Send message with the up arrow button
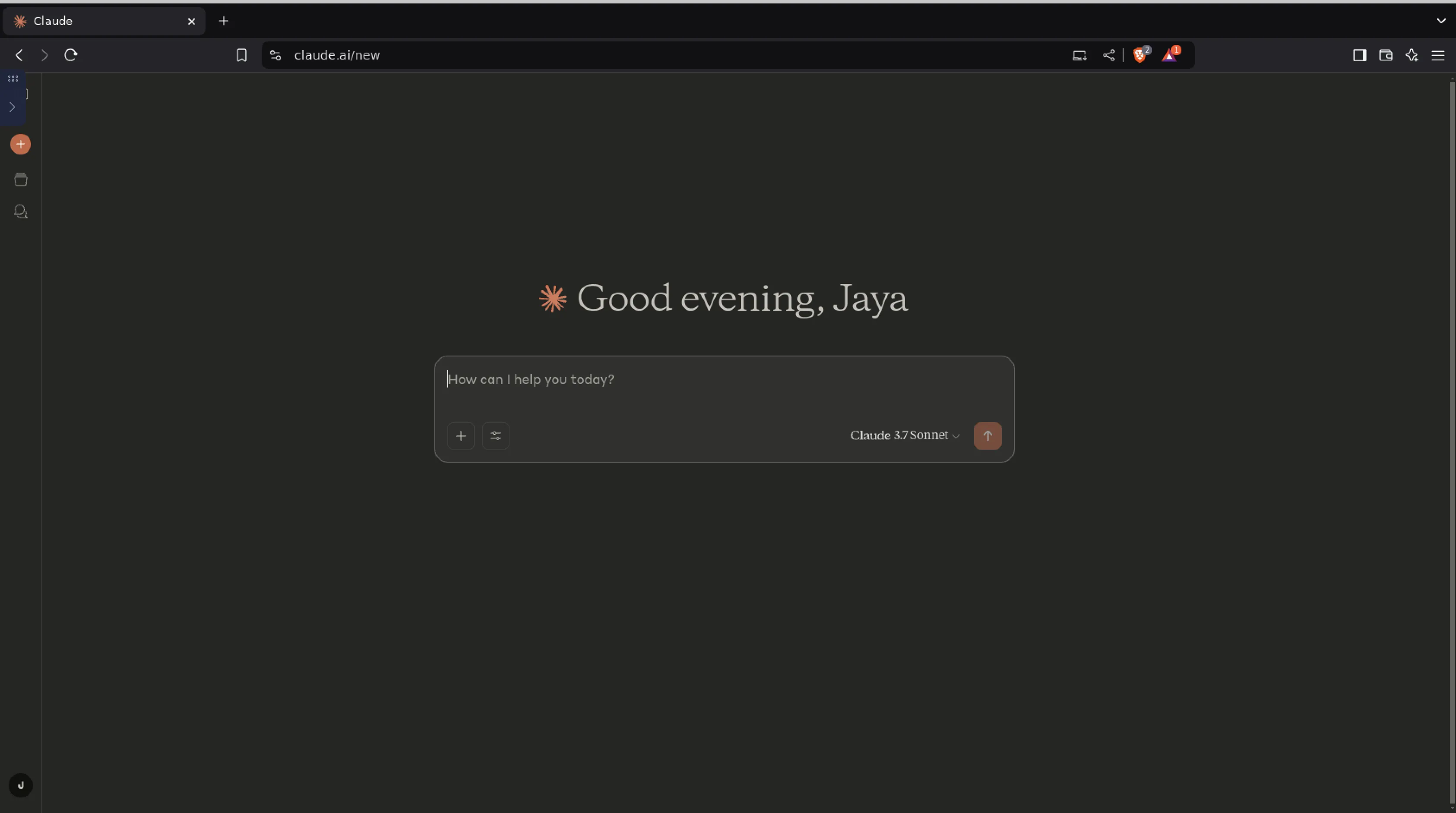 [988, 436]
